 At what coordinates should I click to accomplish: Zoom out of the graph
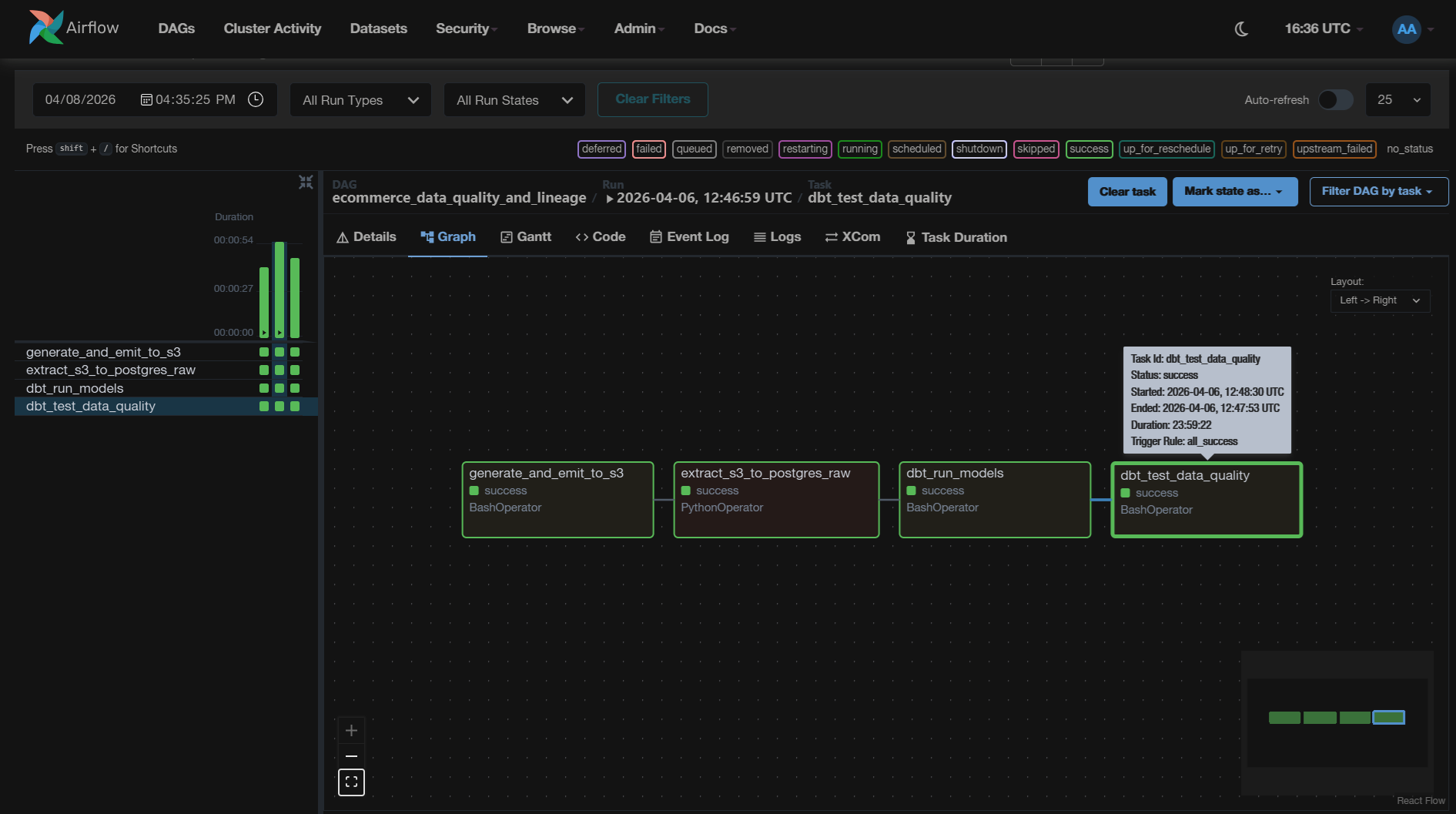click(x=351, y=756)
